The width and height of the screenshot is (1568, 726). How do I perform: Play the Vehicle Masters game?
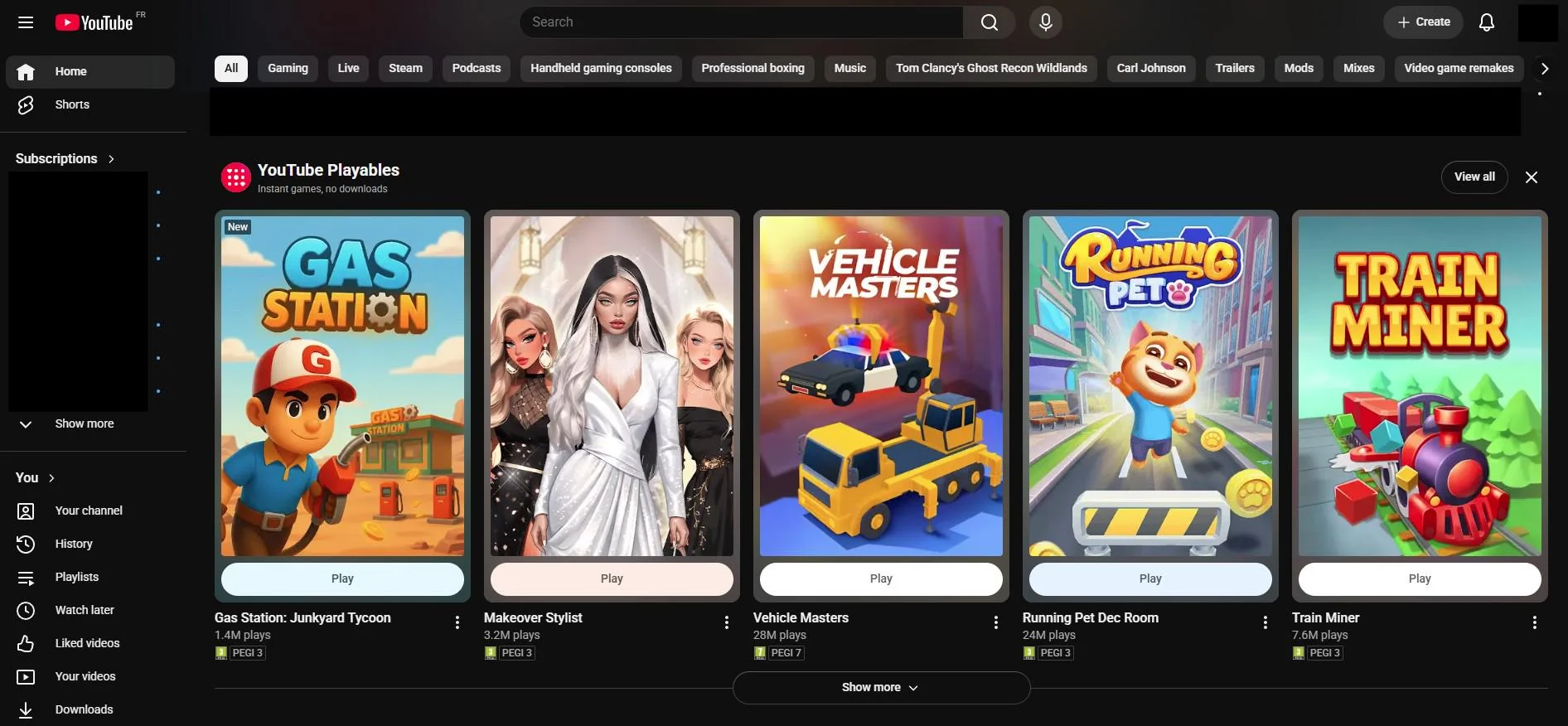pyautogui.click(x=881, y=579)
